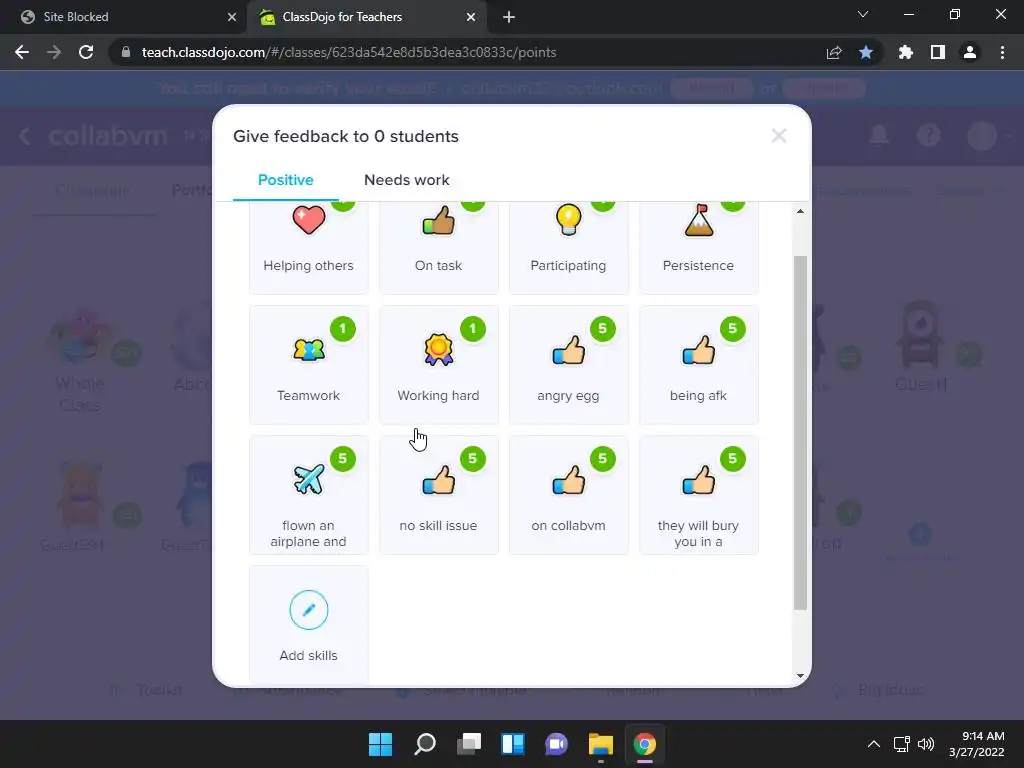Select the Positive tab
The image size is (1024, 768).
click(x=285, y=180)
